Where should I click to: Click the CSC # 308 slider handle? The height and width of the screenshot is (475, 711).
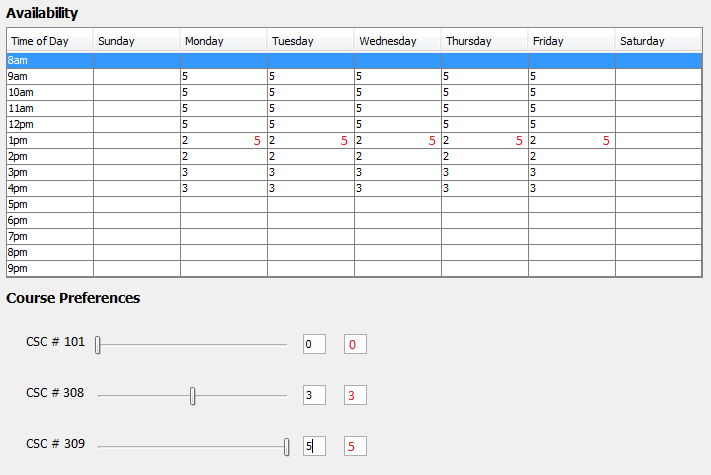click(x=193, y=396)
